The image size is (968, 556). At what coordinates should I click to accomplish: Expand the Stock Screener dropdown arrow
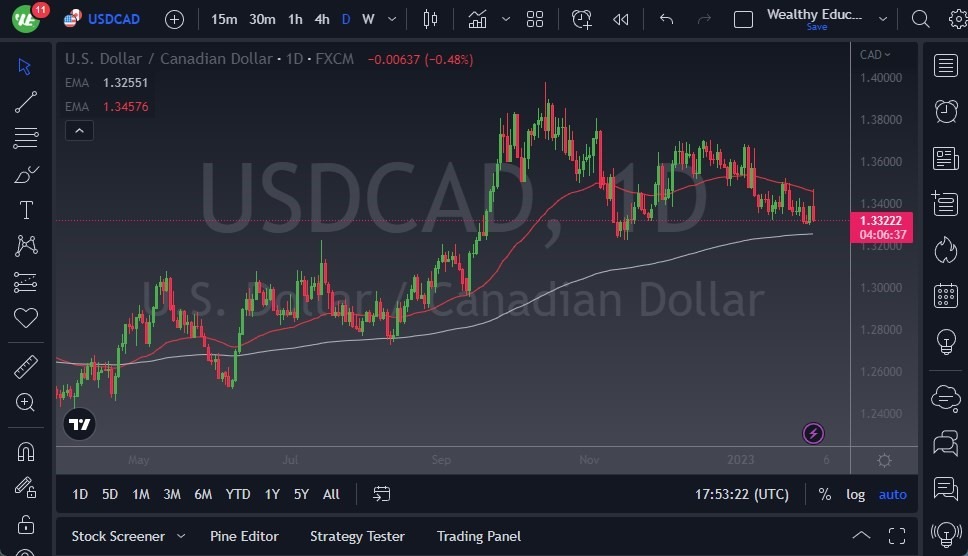[x=181, y=536]
